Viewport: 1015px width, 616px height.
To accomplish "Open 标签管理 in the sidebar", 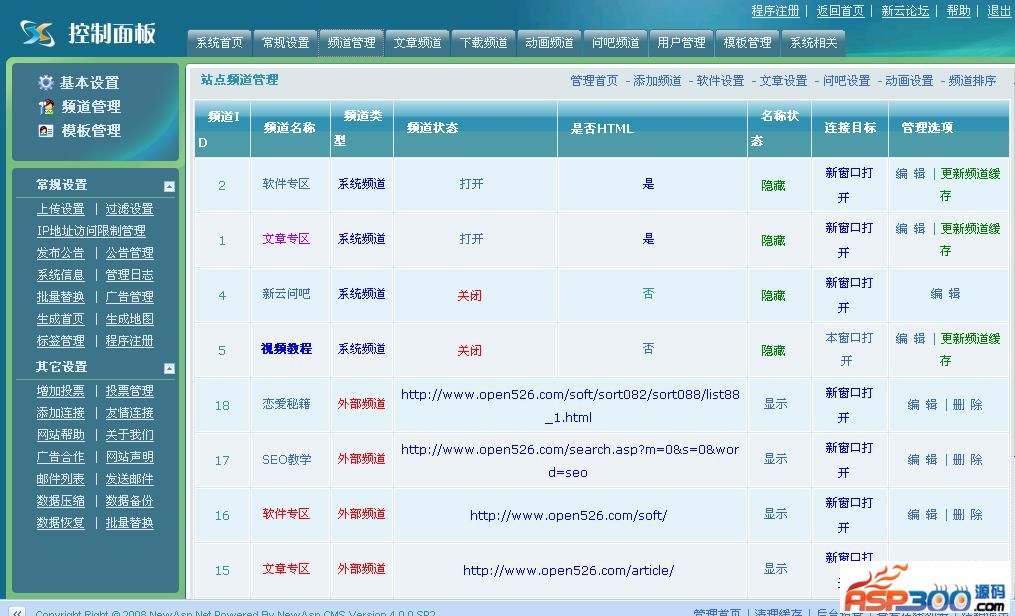I will pos(61,341).
